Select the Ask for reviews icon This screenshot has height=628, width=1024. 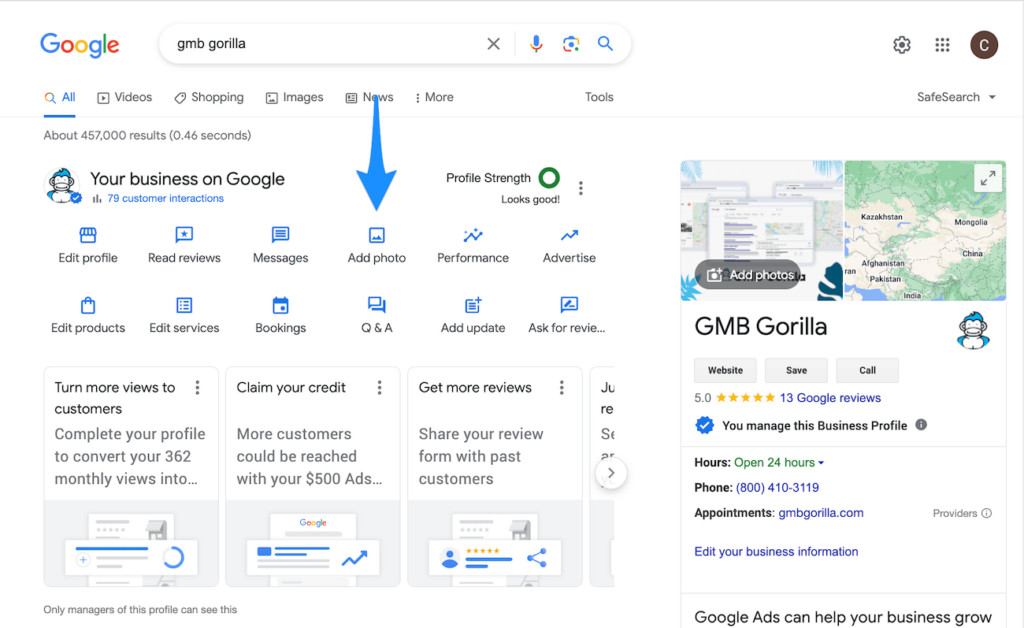tap(569, 305)
